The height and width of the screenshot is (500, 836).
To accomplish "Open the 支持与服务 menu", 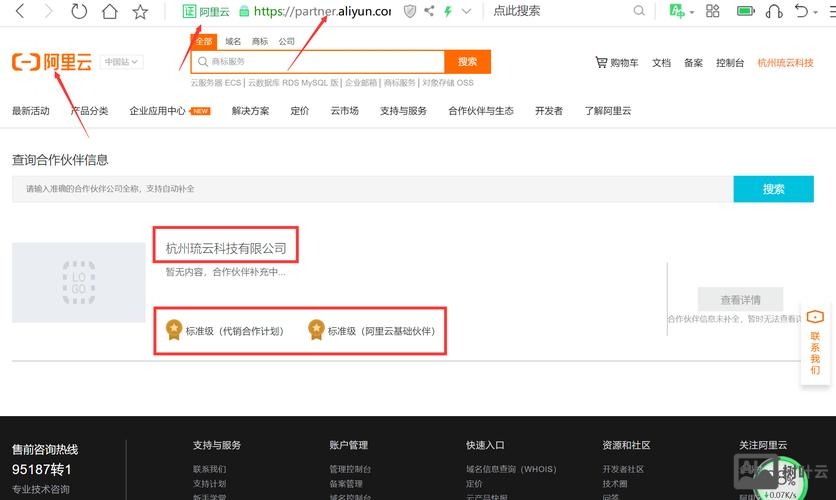I will click(403, 111).
